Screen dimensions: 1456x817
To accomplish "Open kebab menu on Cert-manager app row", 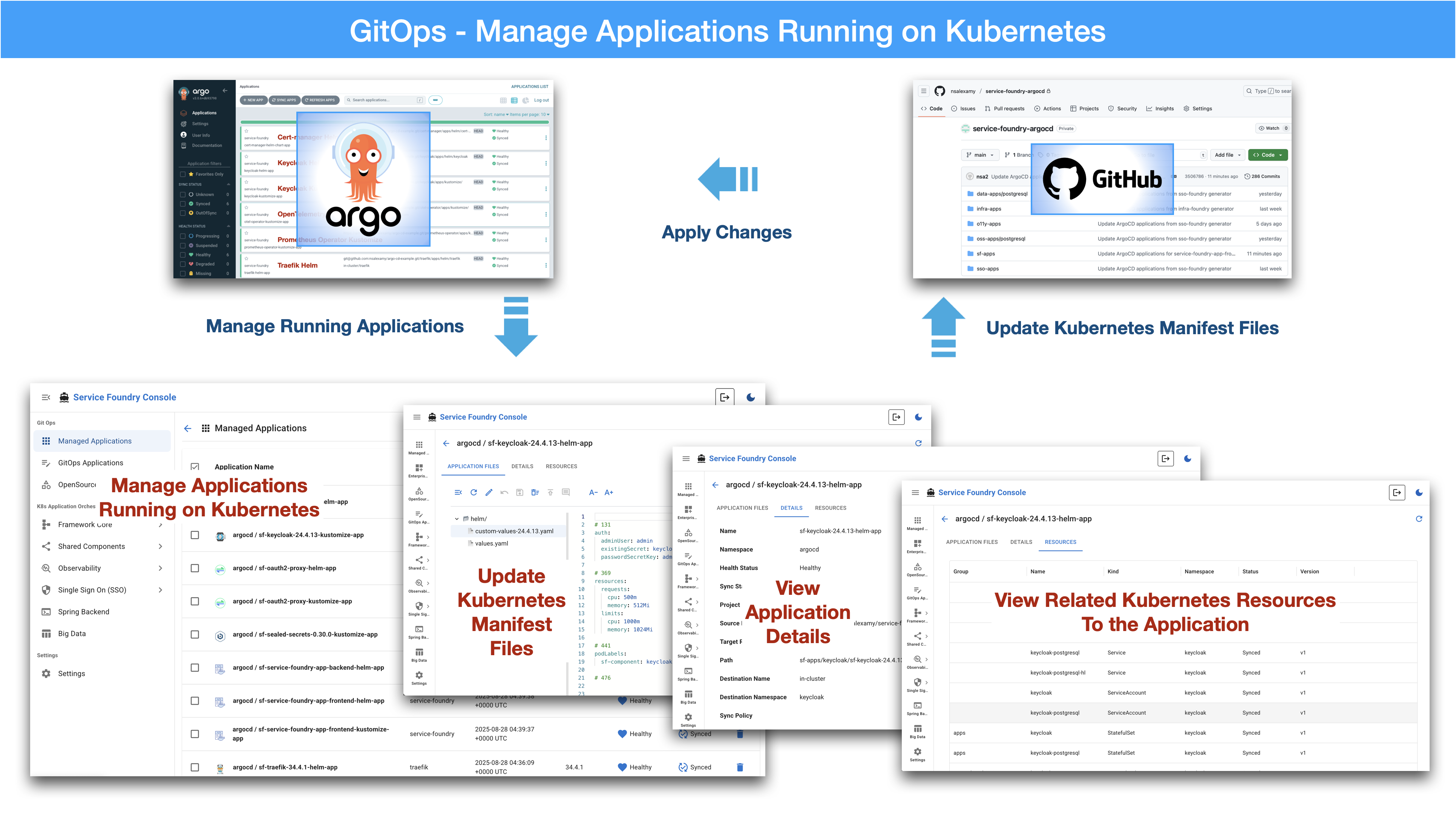I will [x=546, y=137].
